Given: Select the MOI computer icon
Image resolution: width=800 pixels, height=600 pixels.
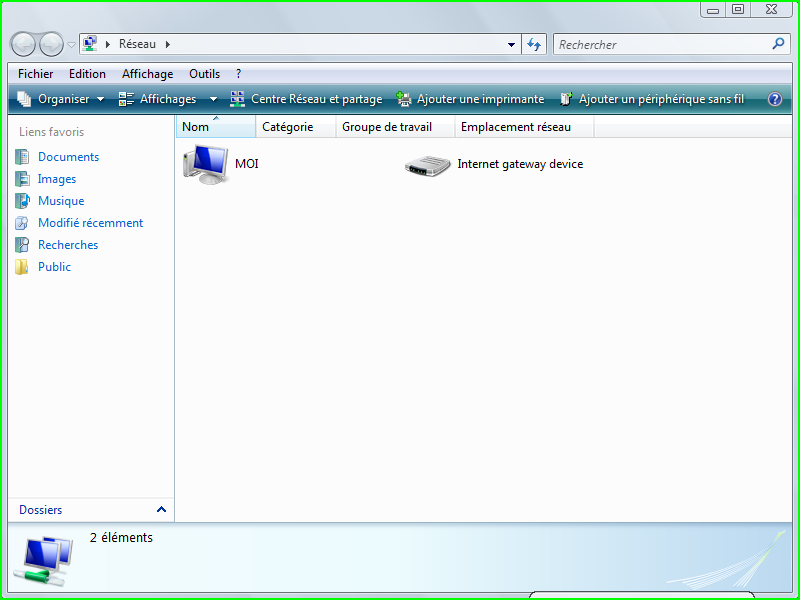Looking at the screenshot, I should point(206,164).
